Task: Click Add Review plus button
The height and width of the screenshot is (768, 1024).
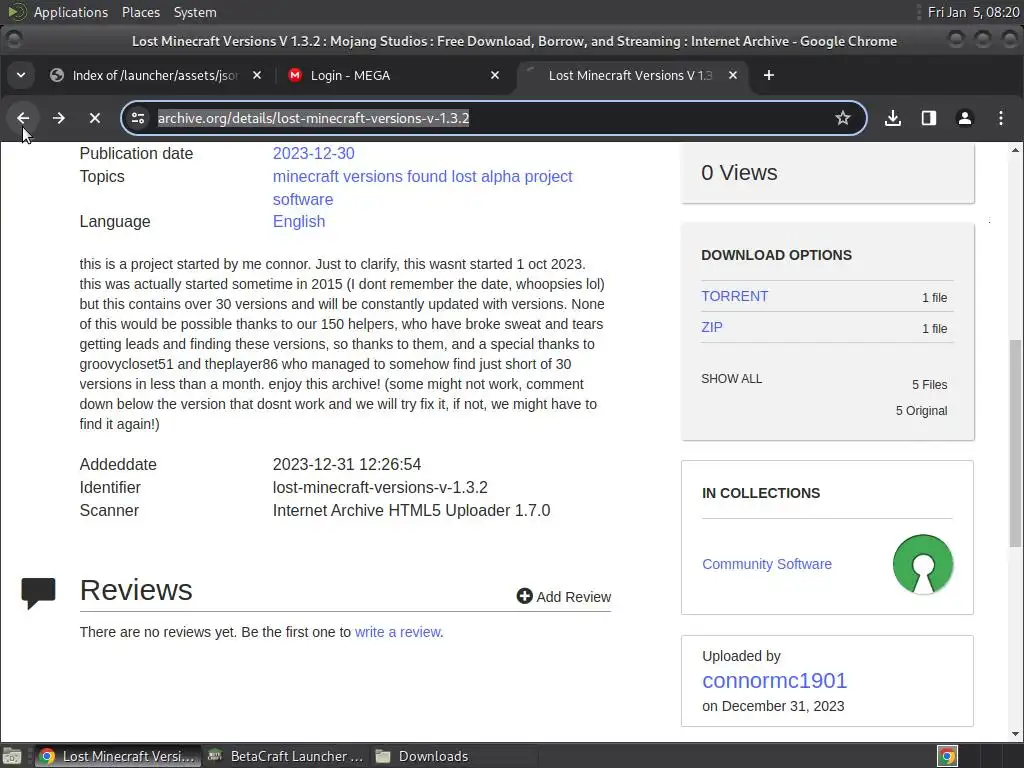Action: (564, 597)
